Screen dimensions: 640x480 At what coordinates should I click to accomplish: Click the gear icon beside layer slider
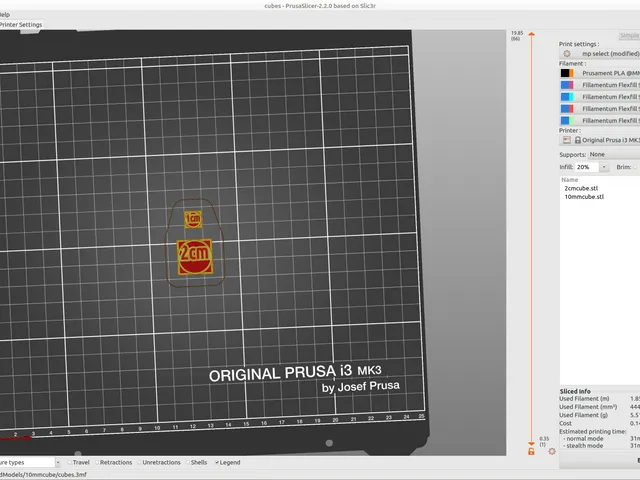(552, 451)
